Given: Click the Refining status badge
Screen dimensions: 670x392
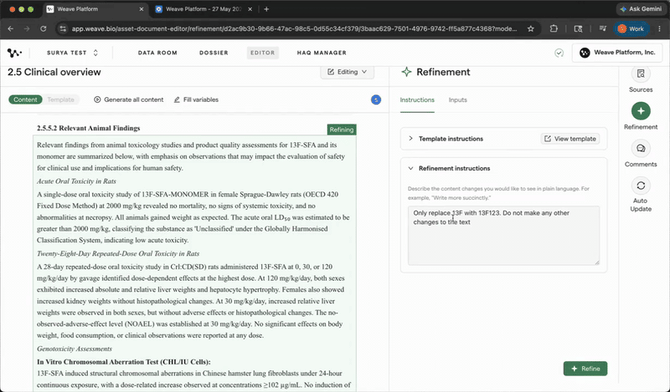Looking at the screenshot, I should pos(341,130).
